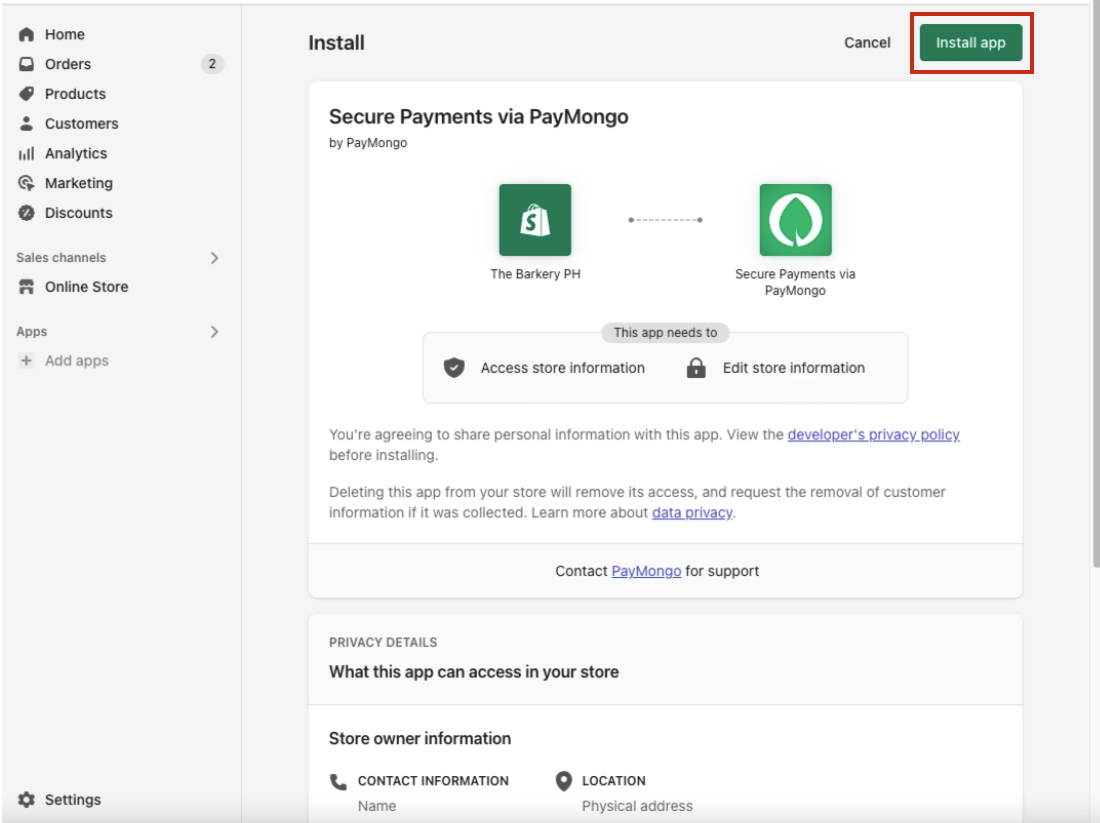Click the 'Name' text under Contact Information
The width and height of the screenshot is (1100, 823).
click(x=377, y=806)
